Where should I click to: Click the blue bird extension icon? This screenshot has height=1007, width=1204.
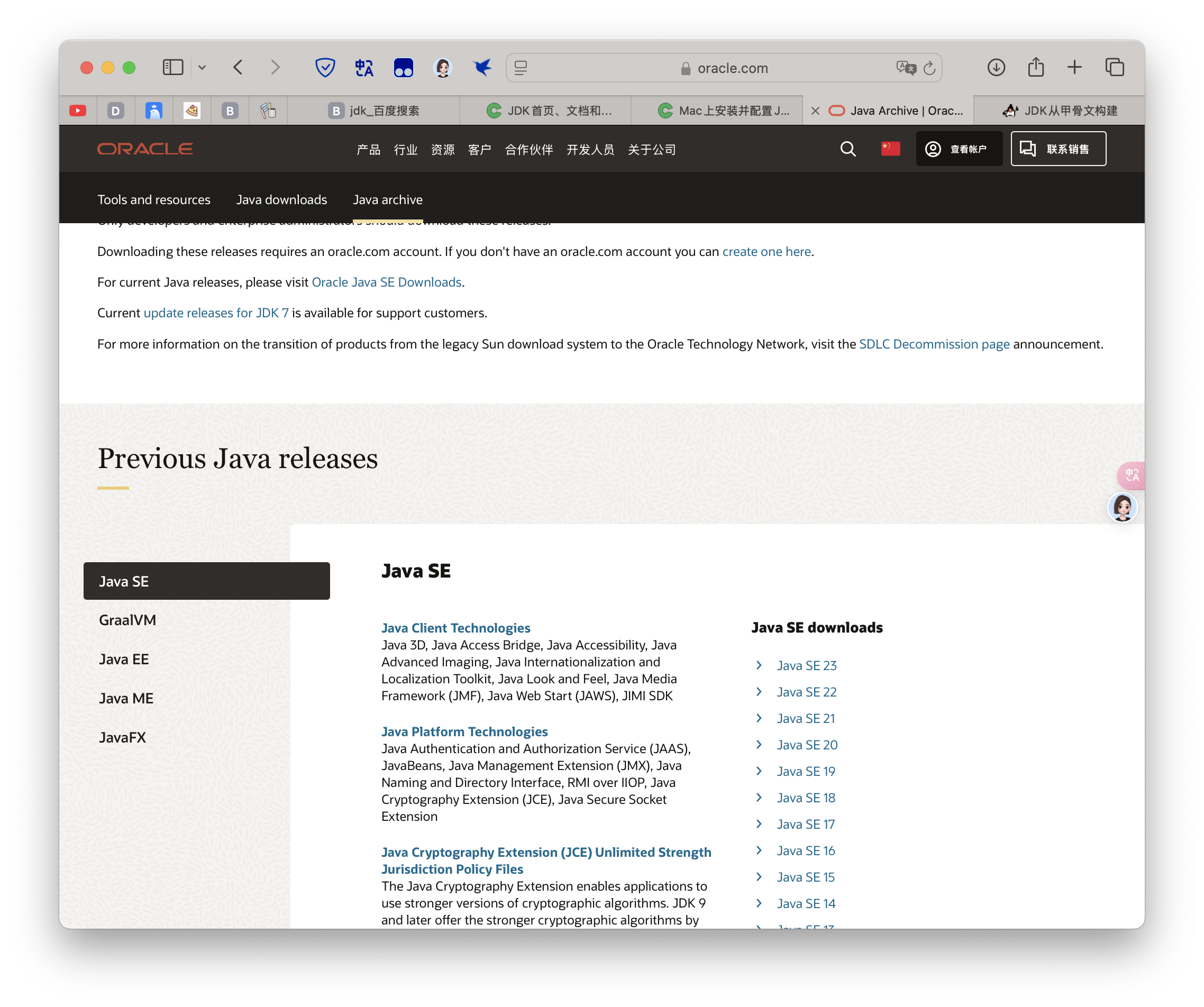[x=482, y=68]
